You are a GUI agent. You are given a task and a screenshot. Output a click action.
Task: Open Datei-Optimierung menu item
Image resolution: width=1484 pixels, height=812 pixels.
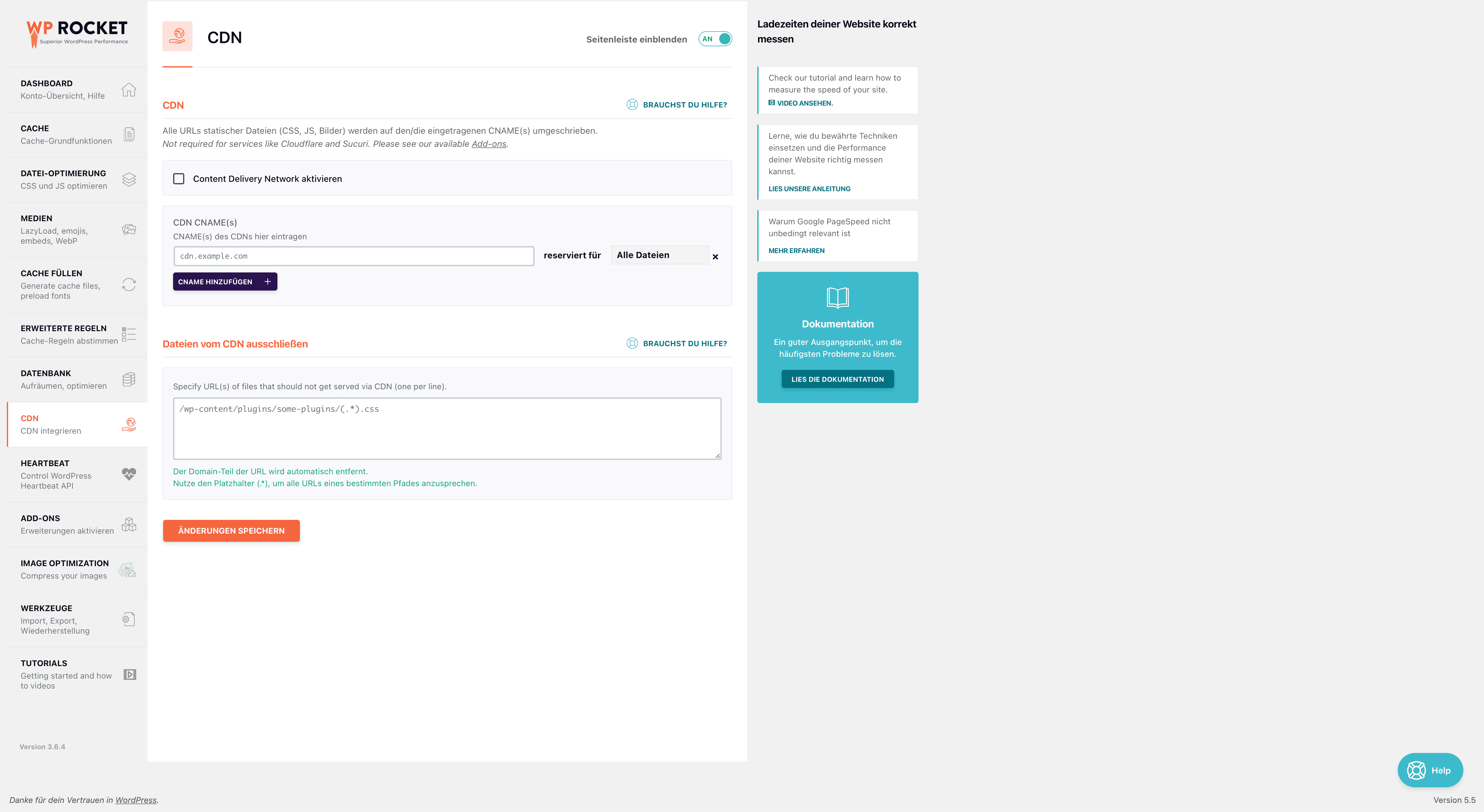coord(77,179)
